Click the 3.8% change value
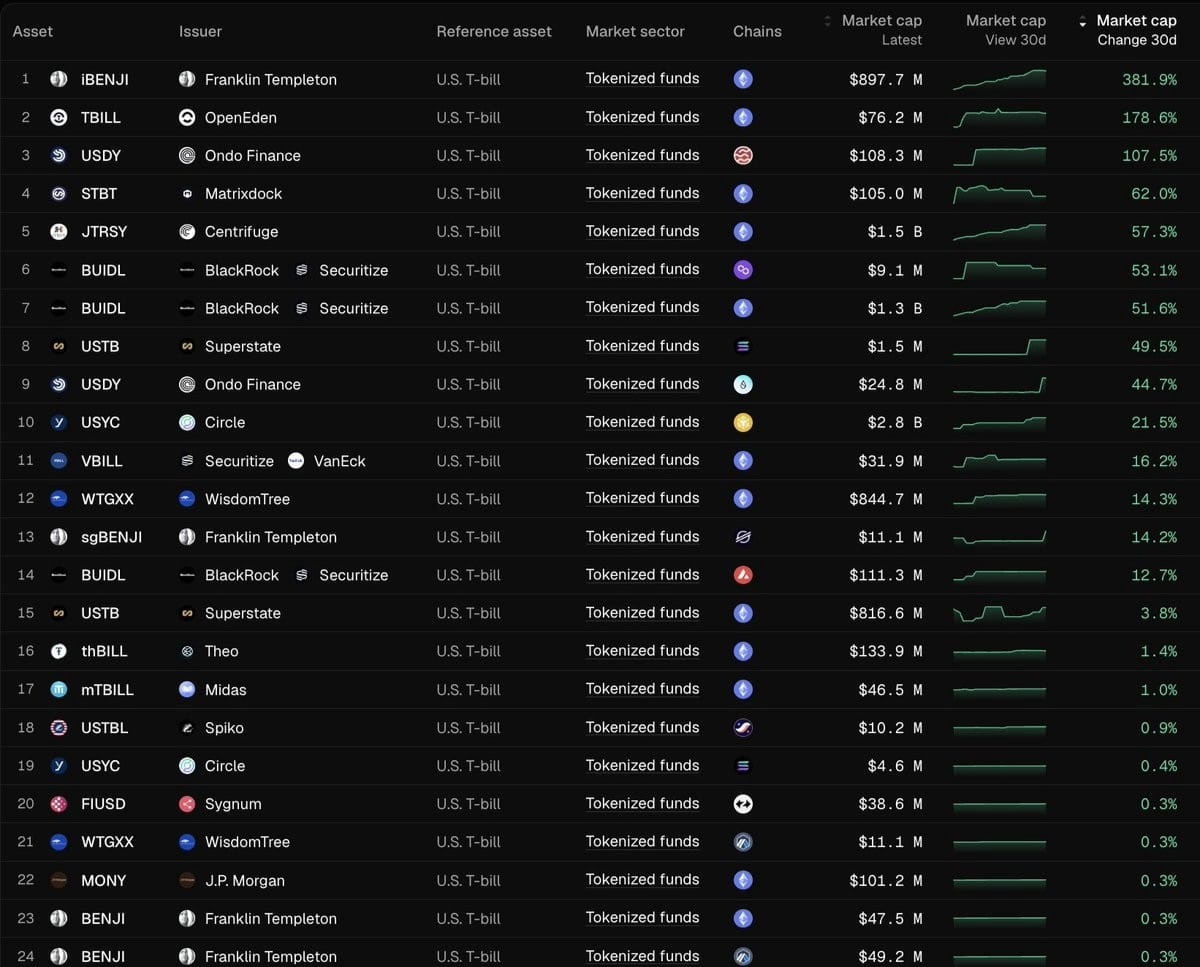The height and width of the screenshot is (967, 1200). pos(1158,614)
